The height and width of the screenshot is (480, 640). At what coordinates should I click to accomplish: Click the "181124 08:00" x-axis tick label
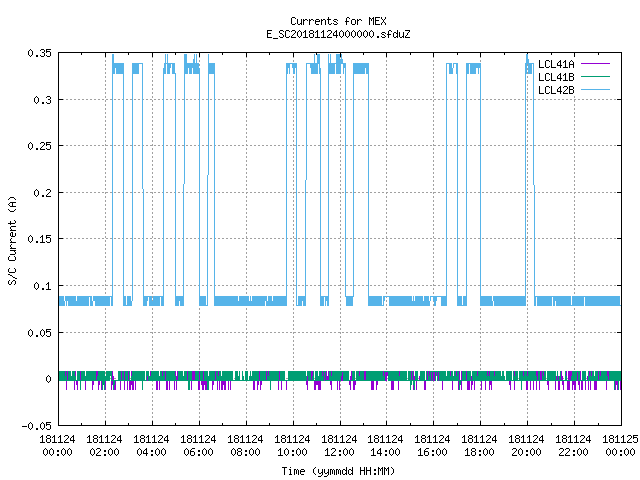click(x=245, y=446)
